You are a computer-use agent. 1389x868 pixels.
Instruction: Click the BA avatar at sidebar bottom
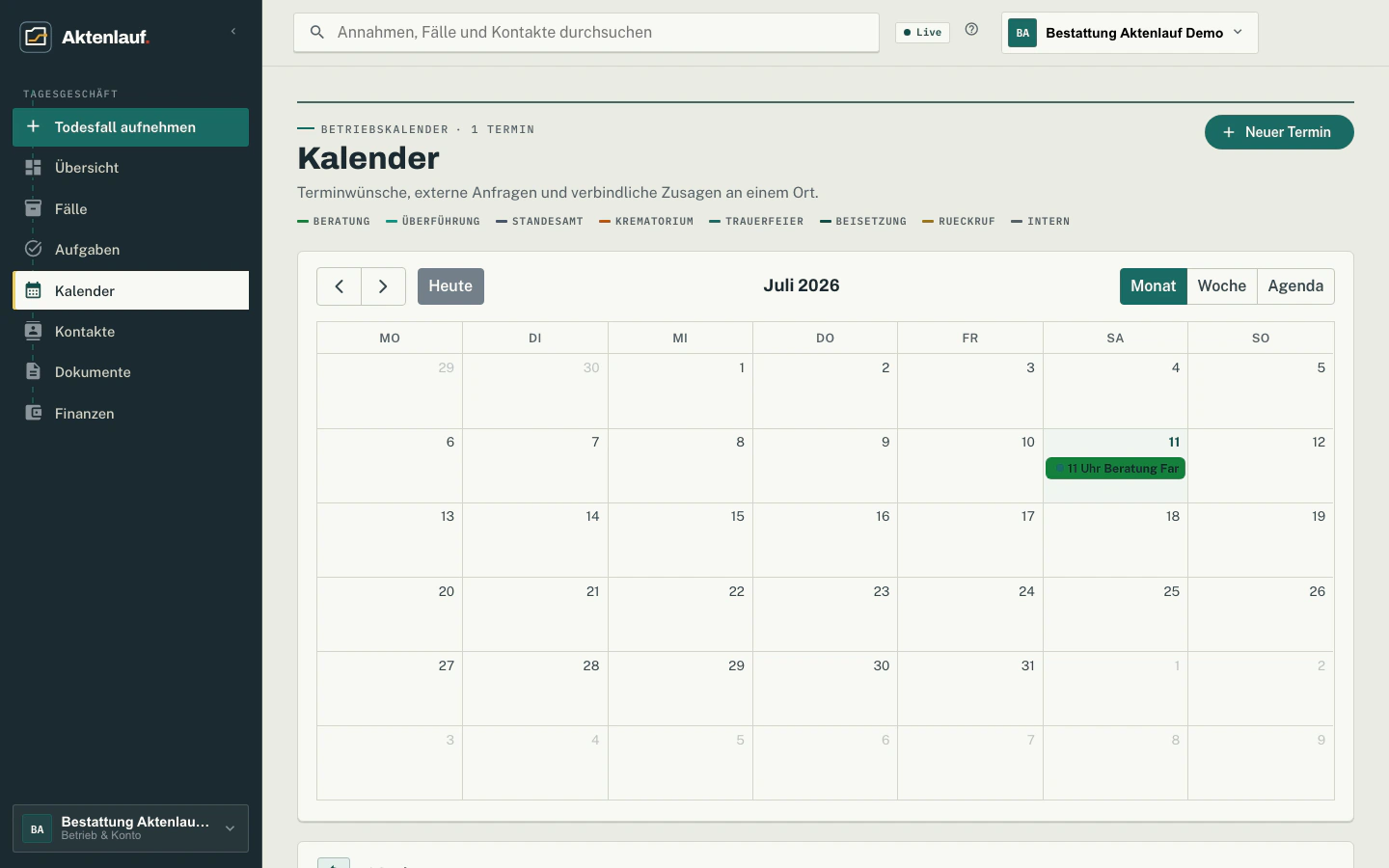pos(37,828)
